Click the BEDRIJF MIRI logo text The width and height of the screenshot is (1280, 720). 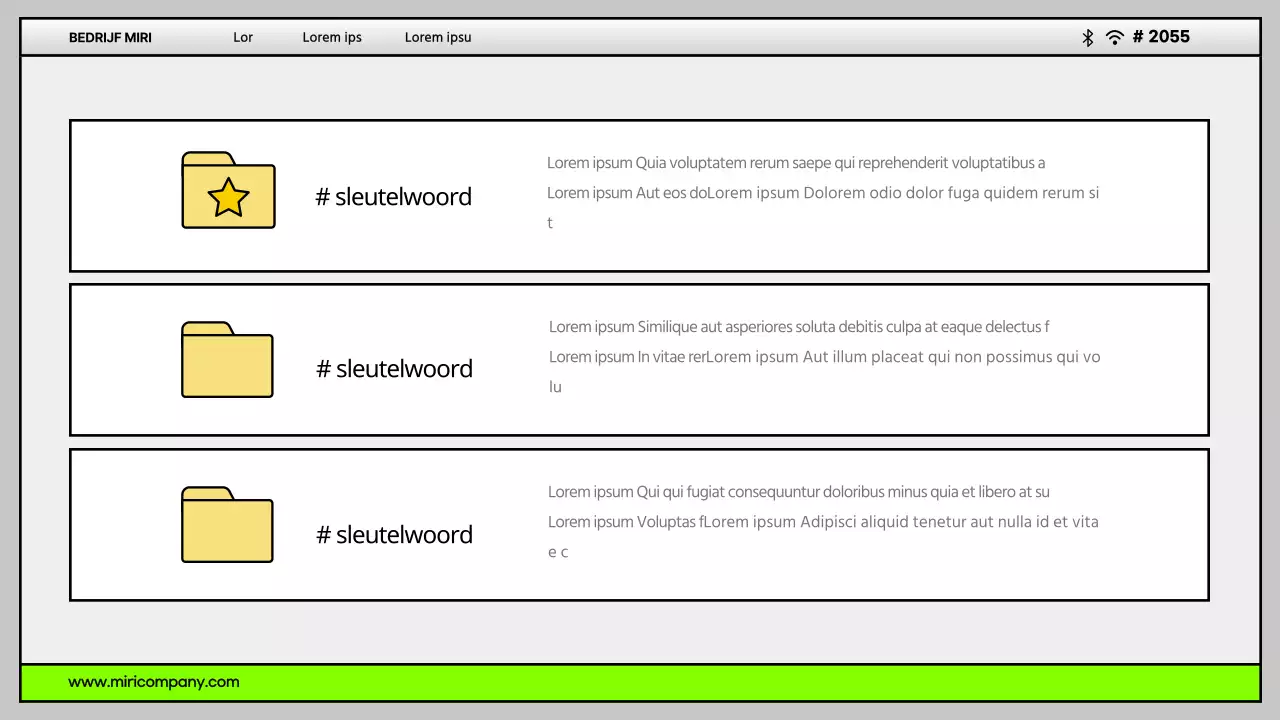(x=110, y=37)
